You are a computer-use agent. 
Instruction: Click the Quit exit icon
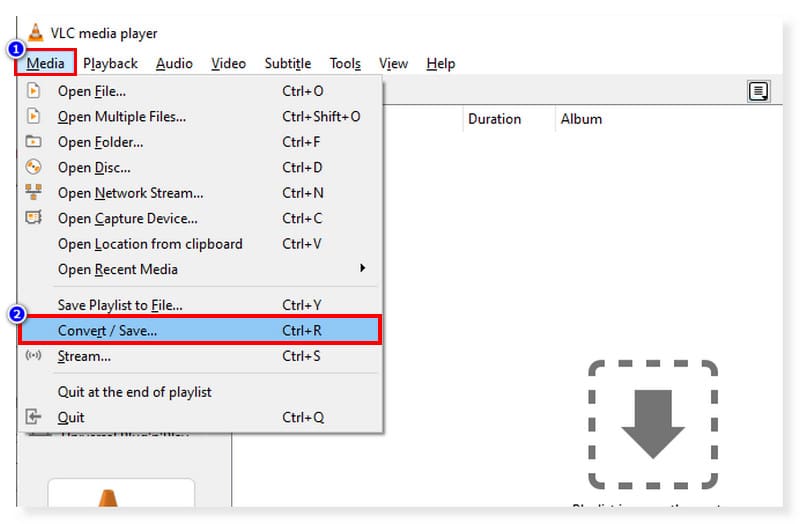[34, 417]
